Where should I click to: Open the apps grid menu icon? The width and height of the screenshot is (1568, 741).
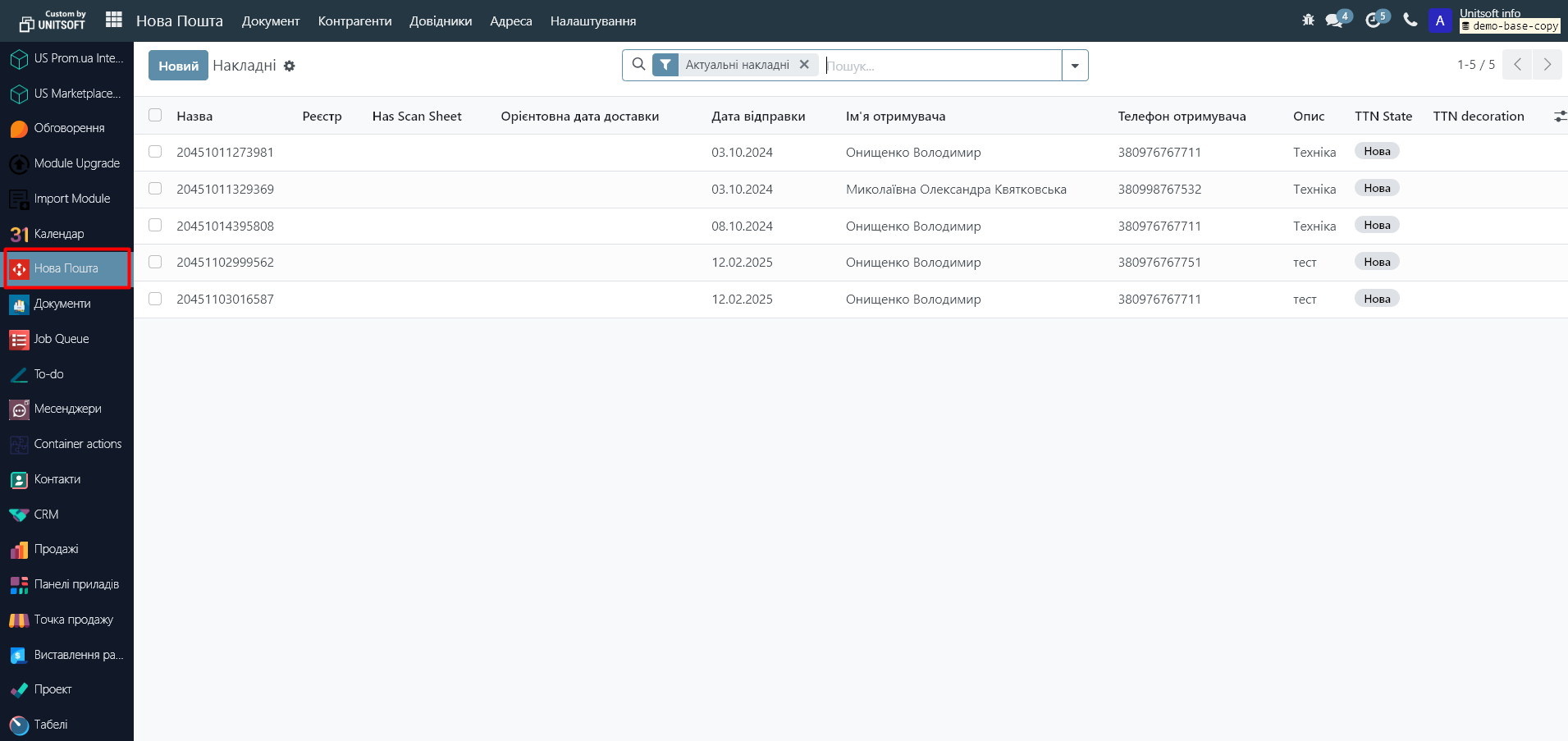(x=114, y=20)
